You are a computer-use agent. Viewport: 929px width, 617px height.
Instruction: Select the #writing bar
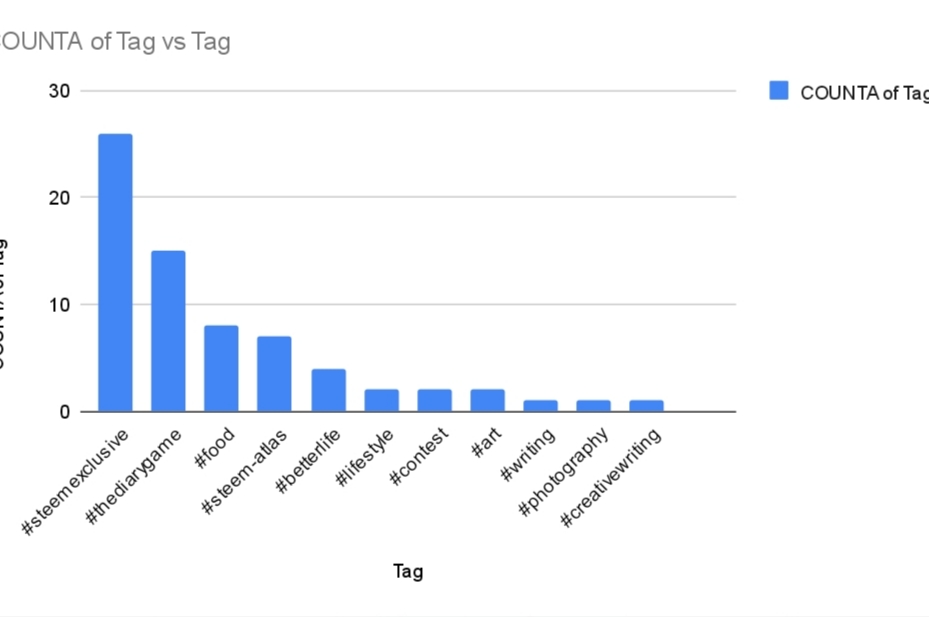click(x=540, y=405)
